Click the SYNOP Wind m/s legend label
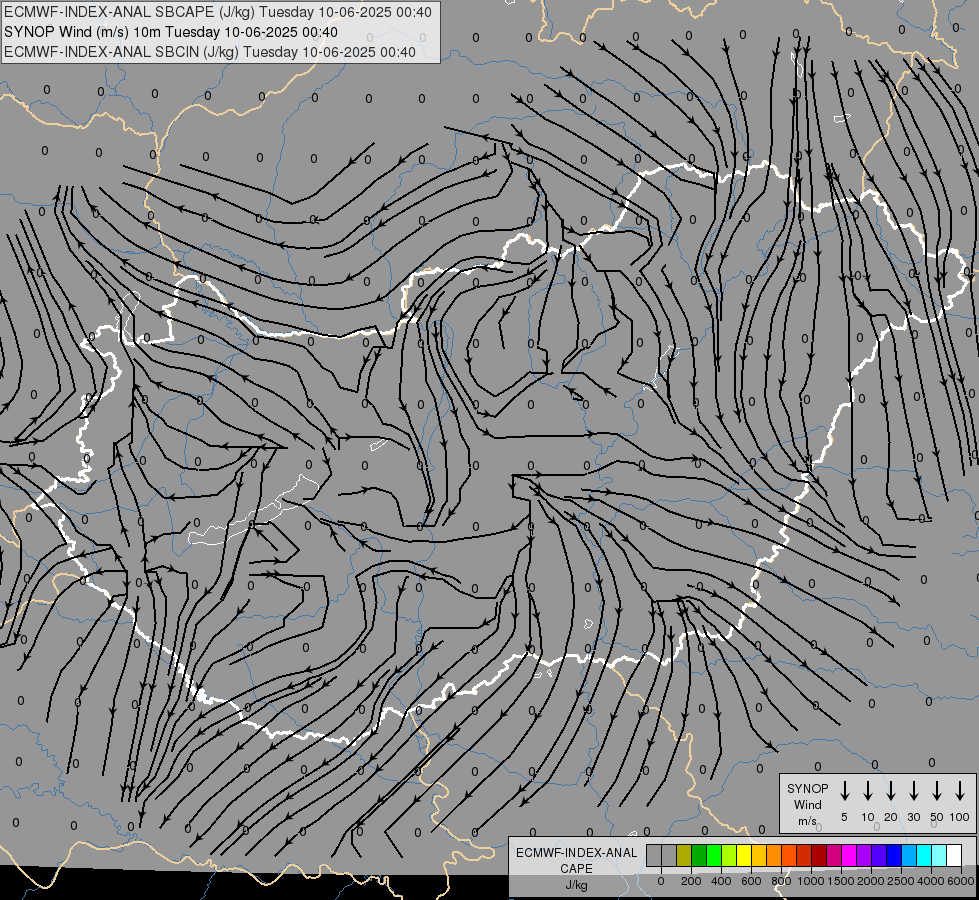 (807, 804)
